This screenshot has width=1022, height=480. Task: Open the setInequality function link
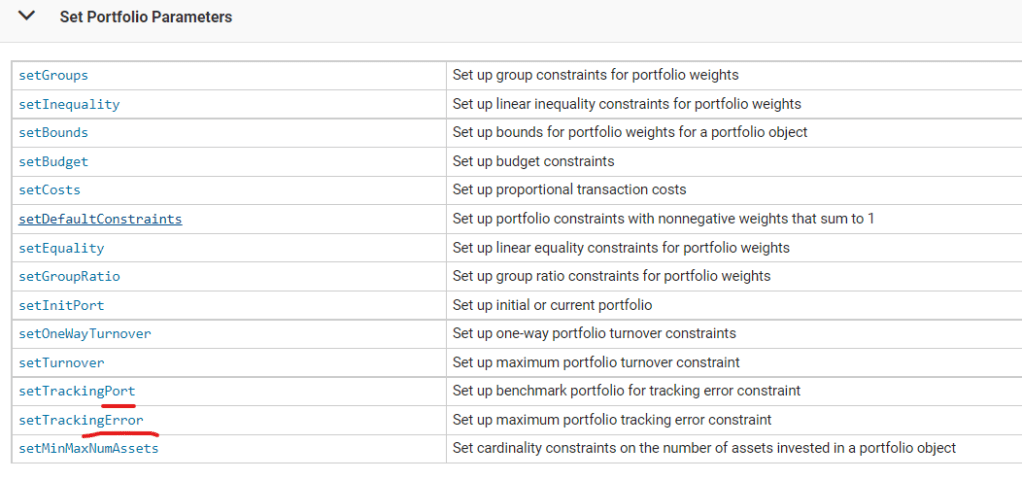pyautogui.click(x=69, y=104)
